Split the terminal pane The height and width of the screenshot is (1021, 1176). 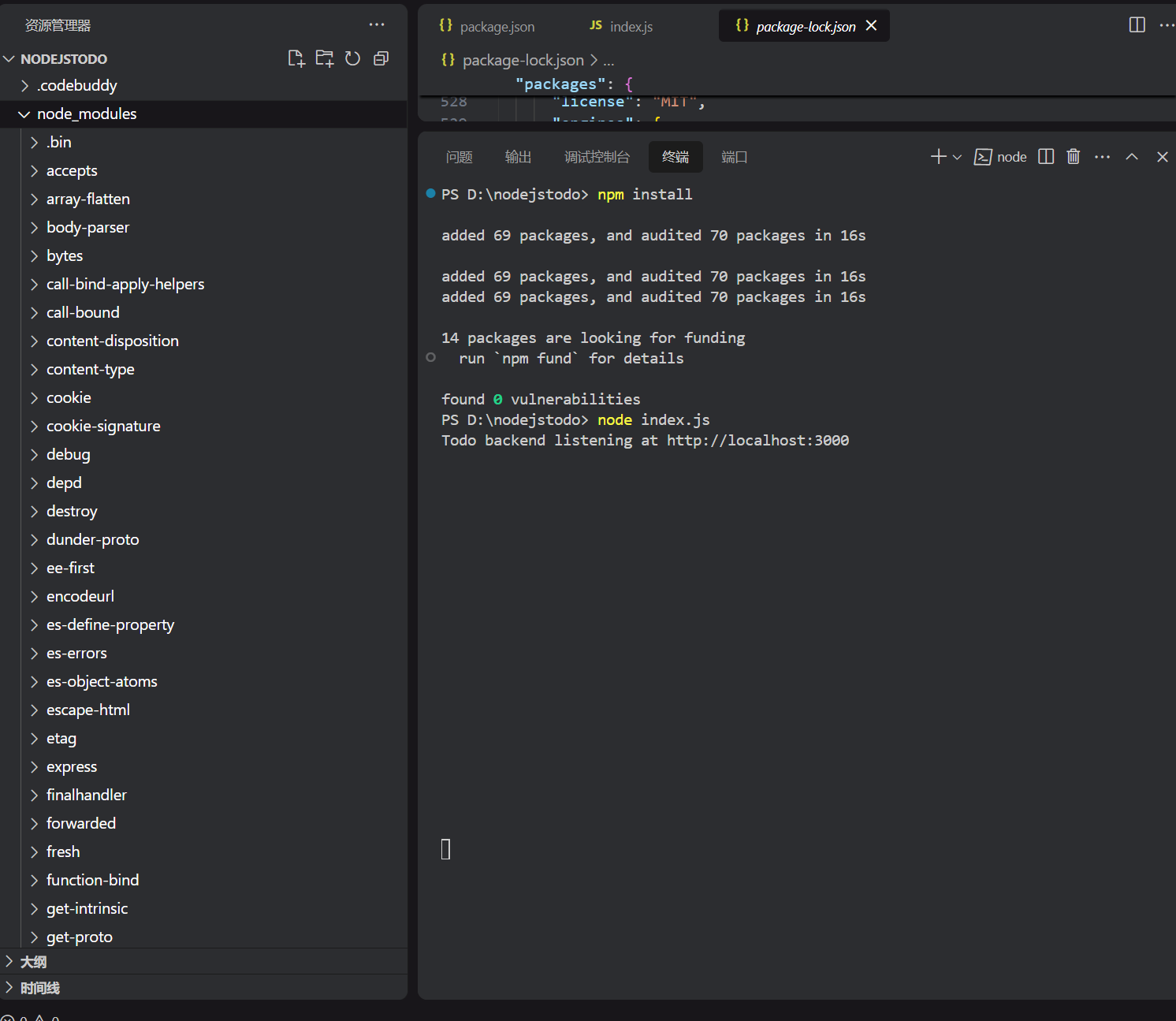[1046, 157]
